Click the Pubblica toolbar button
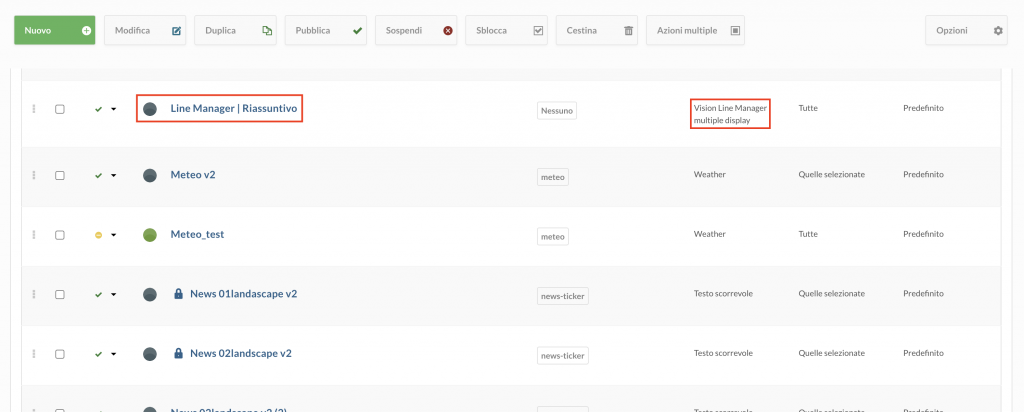Viewport: 1024px width, 412px height. [x=326, y=30]
